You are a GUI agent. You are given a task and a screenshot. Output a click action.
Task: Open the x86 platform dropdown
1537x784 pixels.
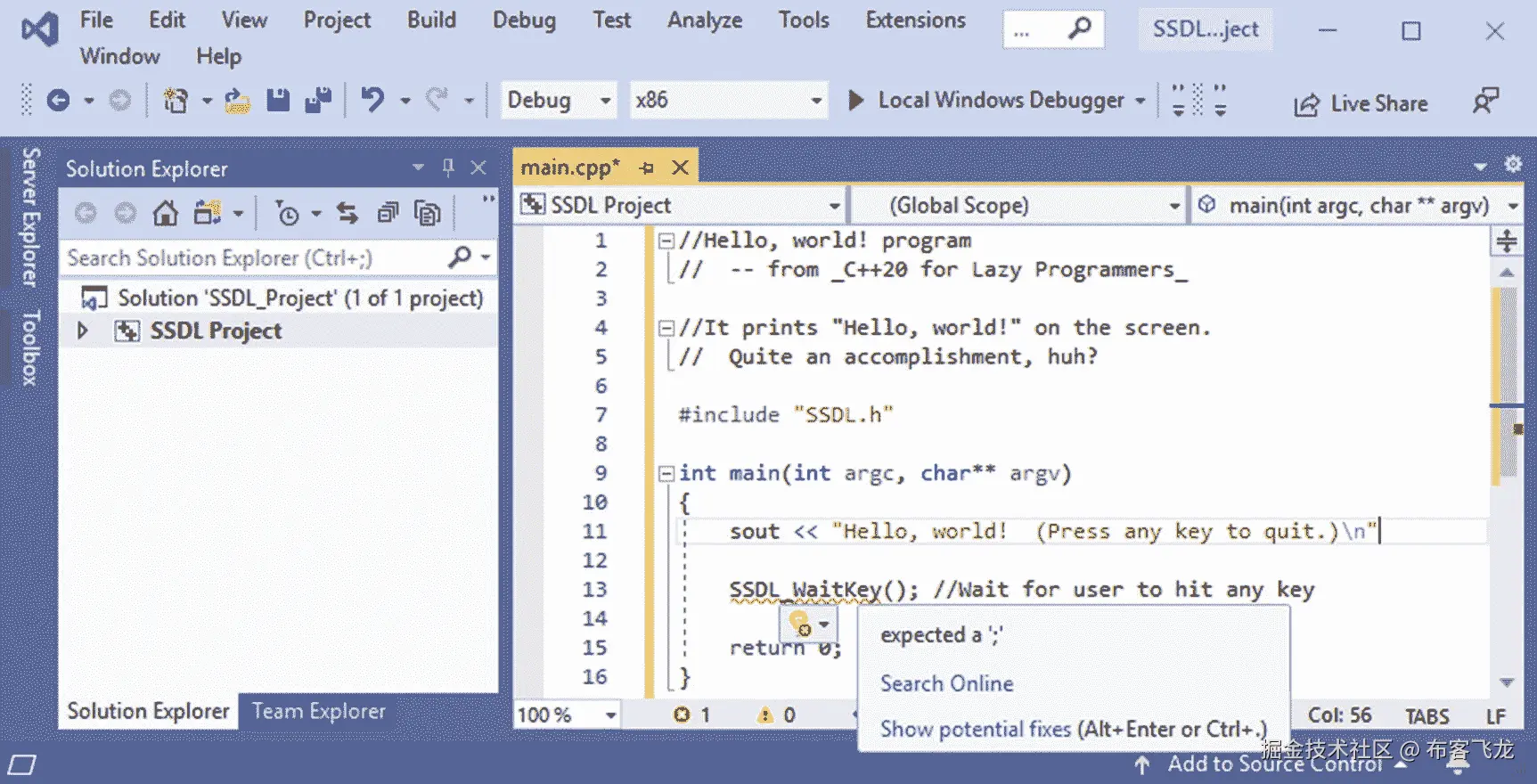click(728, 100)
